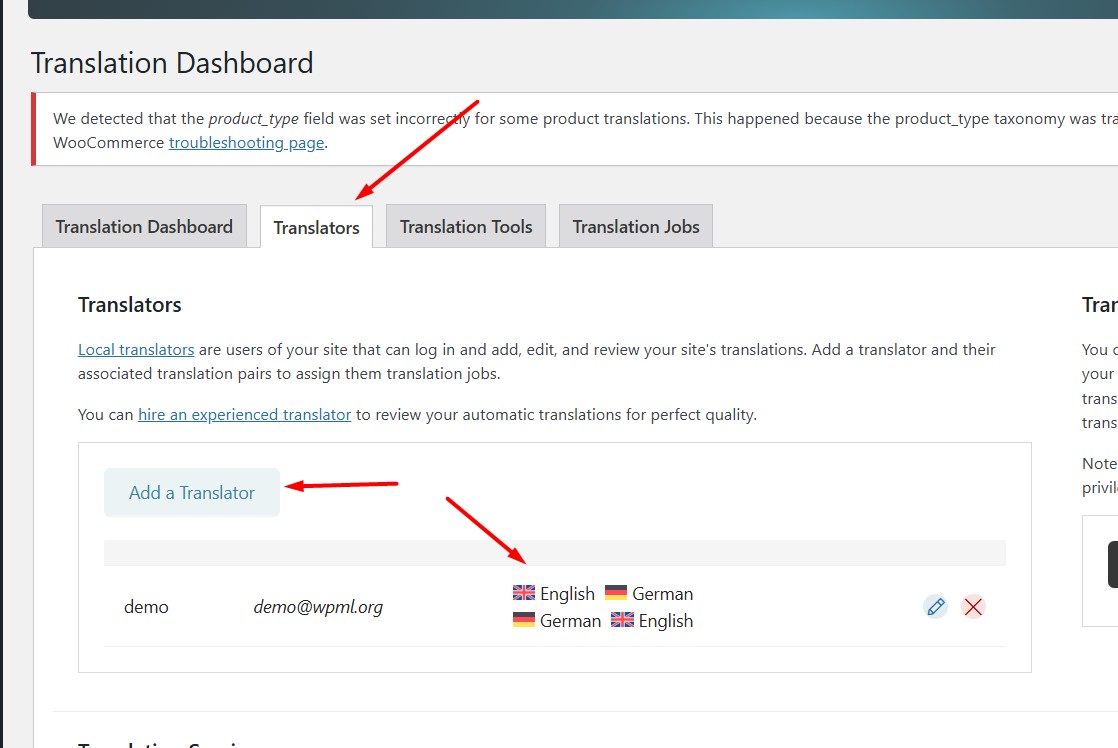The height and width of the screenshot is (748, 1118).
Task: Click the Translators section heading
Action: coord(130,305)
